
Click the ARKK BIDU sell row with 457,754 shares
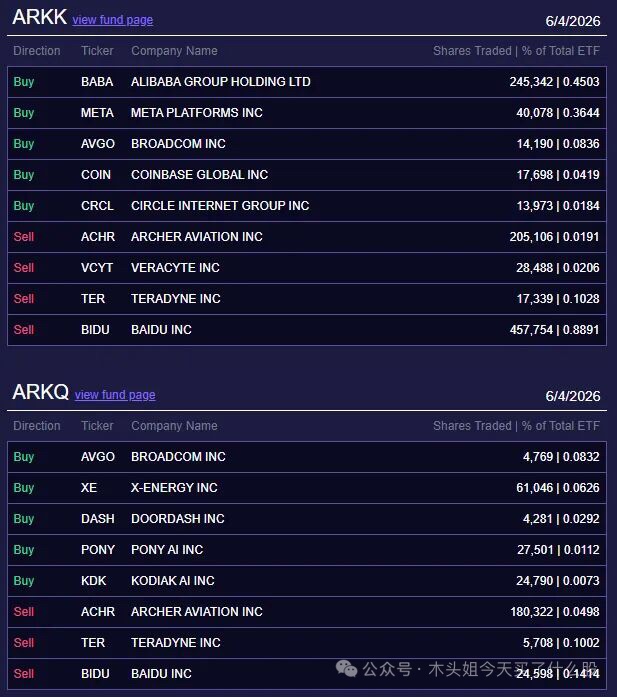[x=307, y=330]
